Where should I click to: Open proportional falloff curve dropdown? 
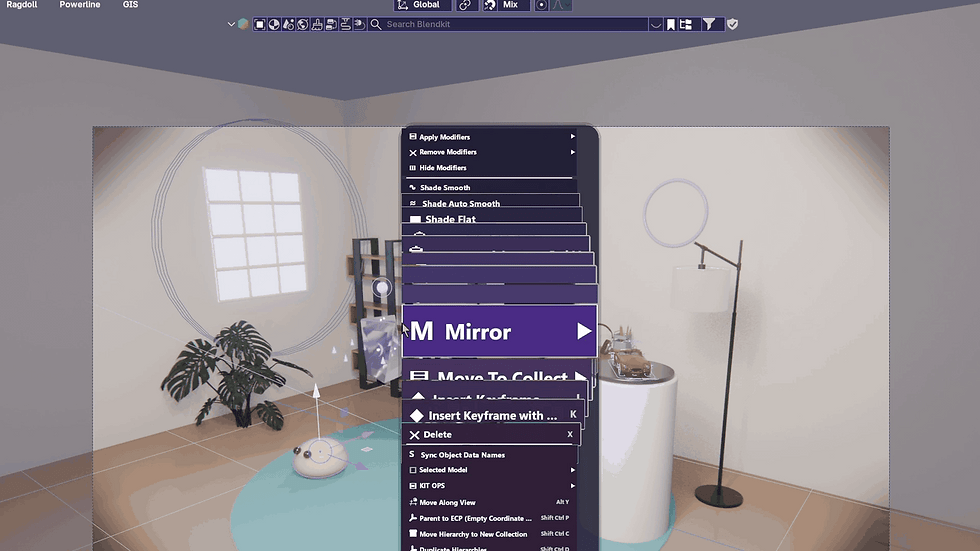(561, 5)
